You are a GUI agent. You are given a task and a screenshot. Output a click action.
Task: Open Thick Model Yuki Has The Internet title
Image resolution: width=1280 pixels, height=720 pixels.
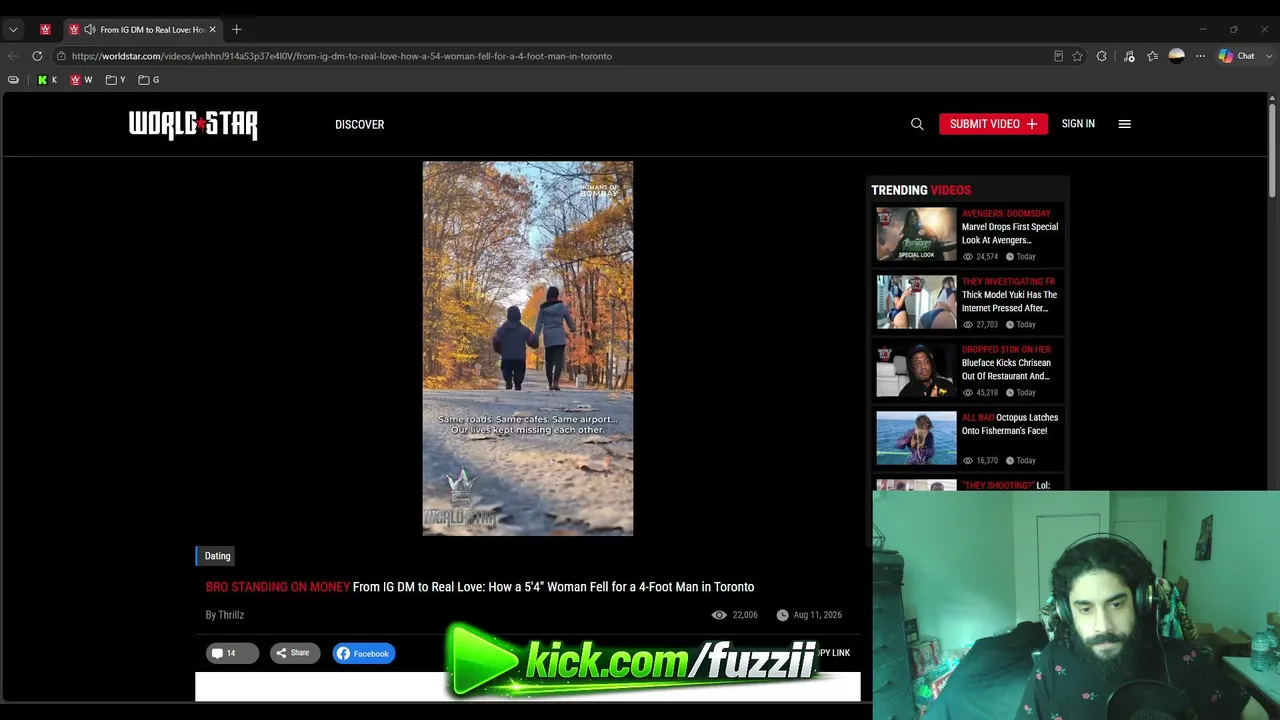pyautogui.click(x=1009, y=301)
